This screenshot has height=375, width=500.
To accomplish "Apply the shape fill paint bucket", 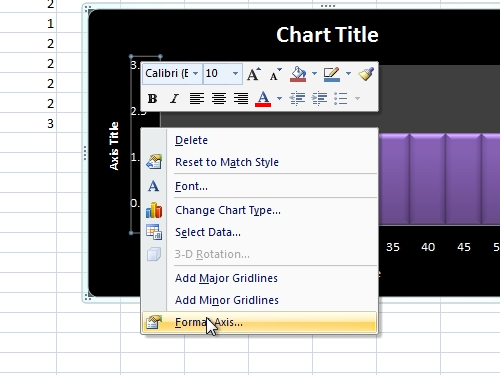I will tap(298, 74).
